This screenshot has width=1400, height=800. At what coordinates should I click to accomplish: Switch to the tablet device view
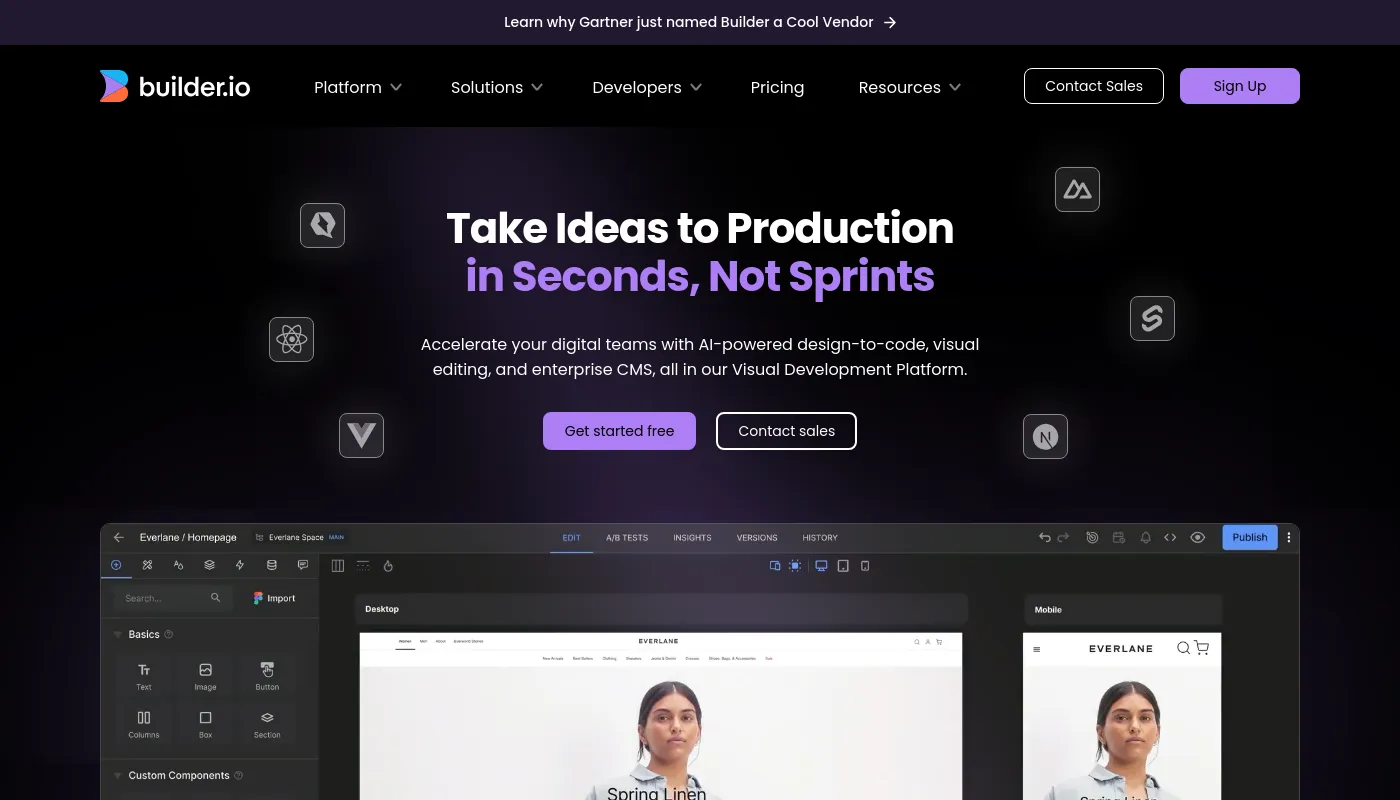point(843,566)
